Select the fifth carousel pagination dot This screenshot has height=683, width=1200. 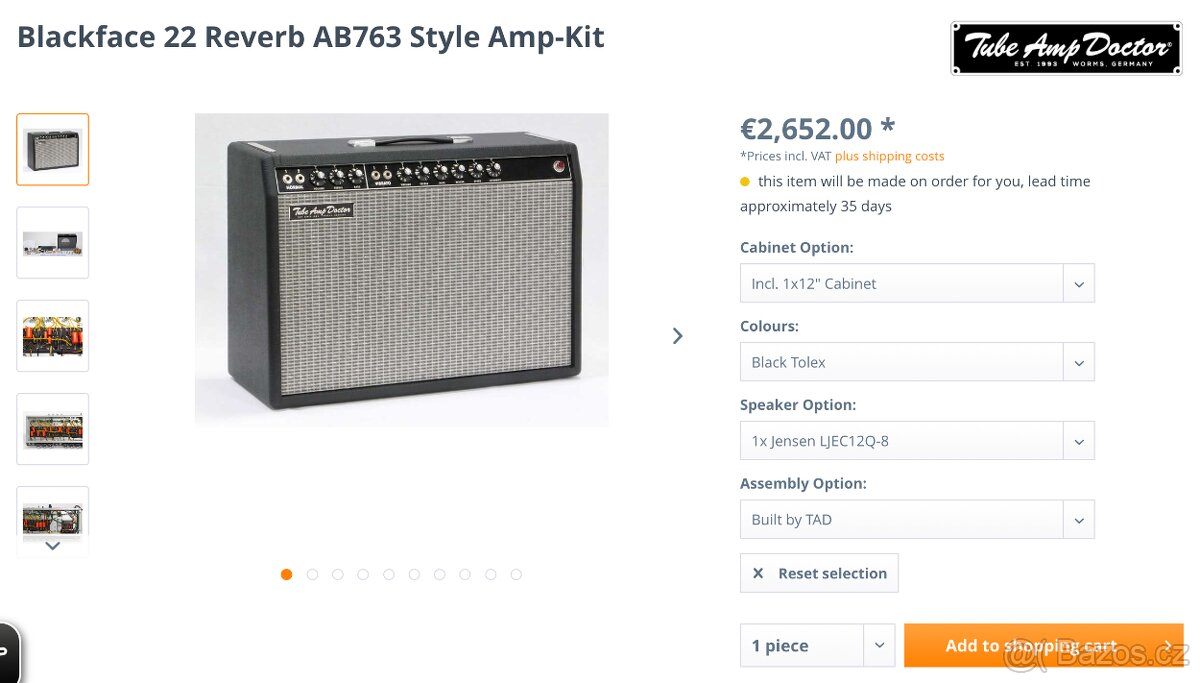tap(389, 574)
